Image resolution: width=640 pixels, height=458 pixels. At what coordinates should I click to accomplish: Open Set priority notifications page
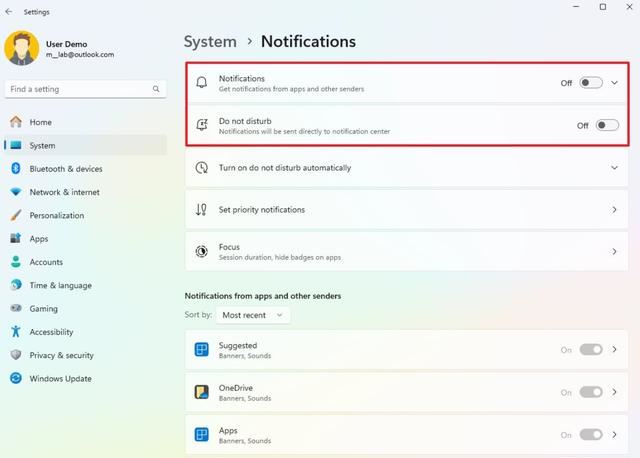point(407,210)
